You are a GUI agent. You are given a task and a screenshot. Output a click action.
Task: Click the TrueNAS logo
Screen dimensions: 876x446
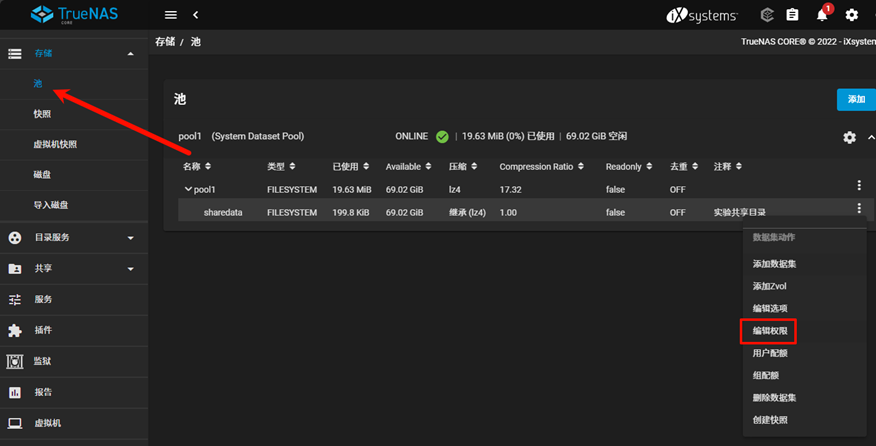72,15
